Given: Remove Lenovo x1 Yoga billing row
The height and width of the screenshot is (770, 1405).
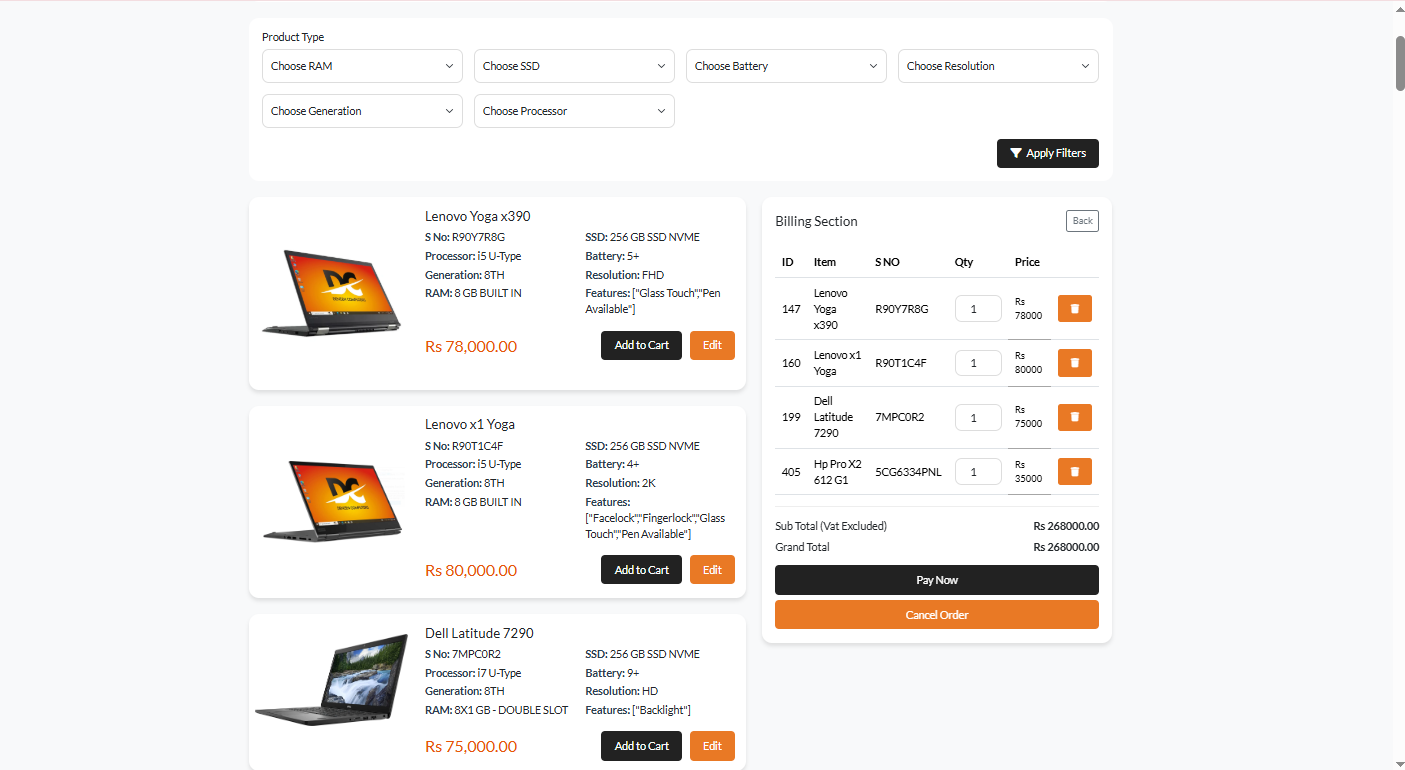Looking at the screenshot, I should tap(1074, 362).
